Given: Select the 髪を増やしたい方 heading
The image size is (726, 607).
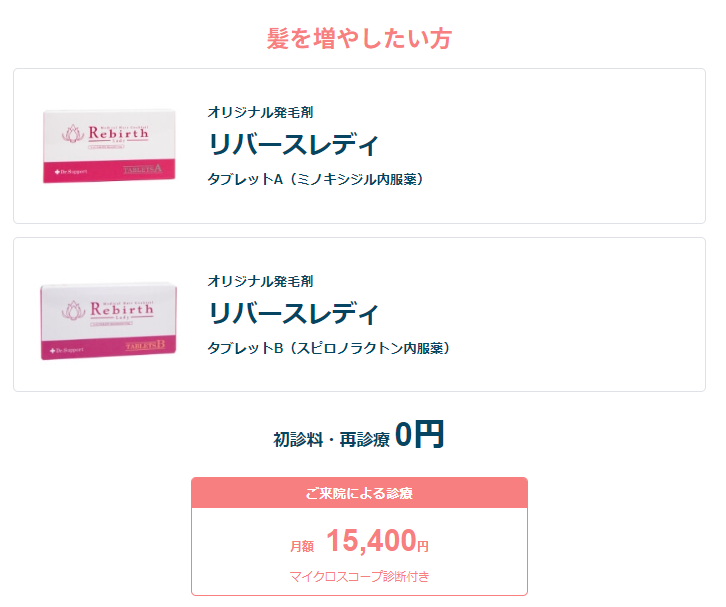Looking at the screenshot, I should pyautogui.click(x=359, y=38).
